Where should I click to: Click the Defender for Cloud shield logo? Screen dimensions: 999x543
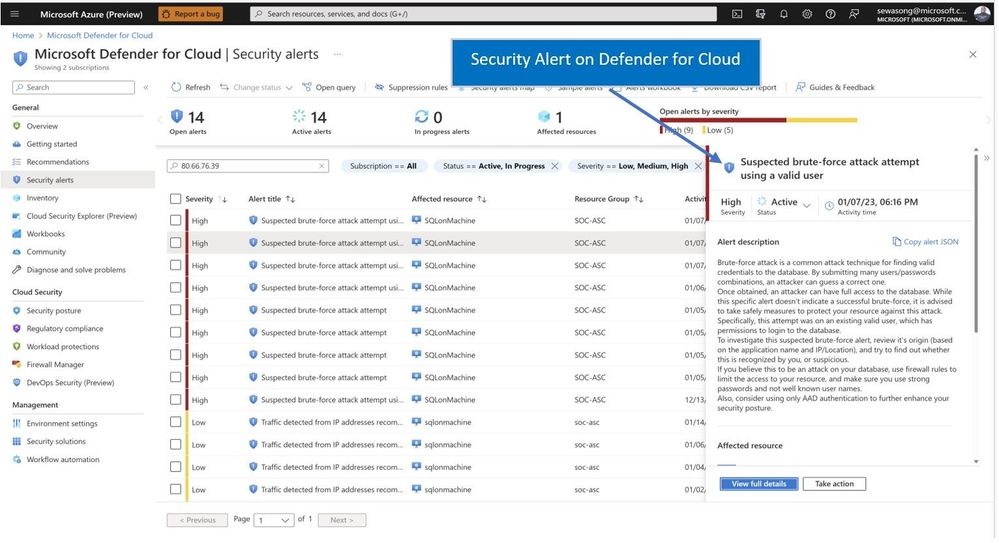coord(20,59)
